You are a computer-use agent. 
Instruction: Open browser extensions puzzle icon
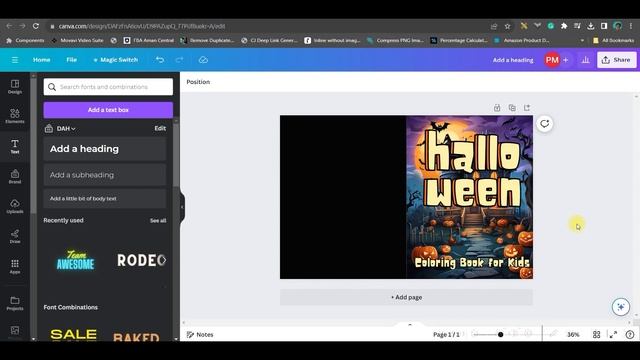click(564, 26)
